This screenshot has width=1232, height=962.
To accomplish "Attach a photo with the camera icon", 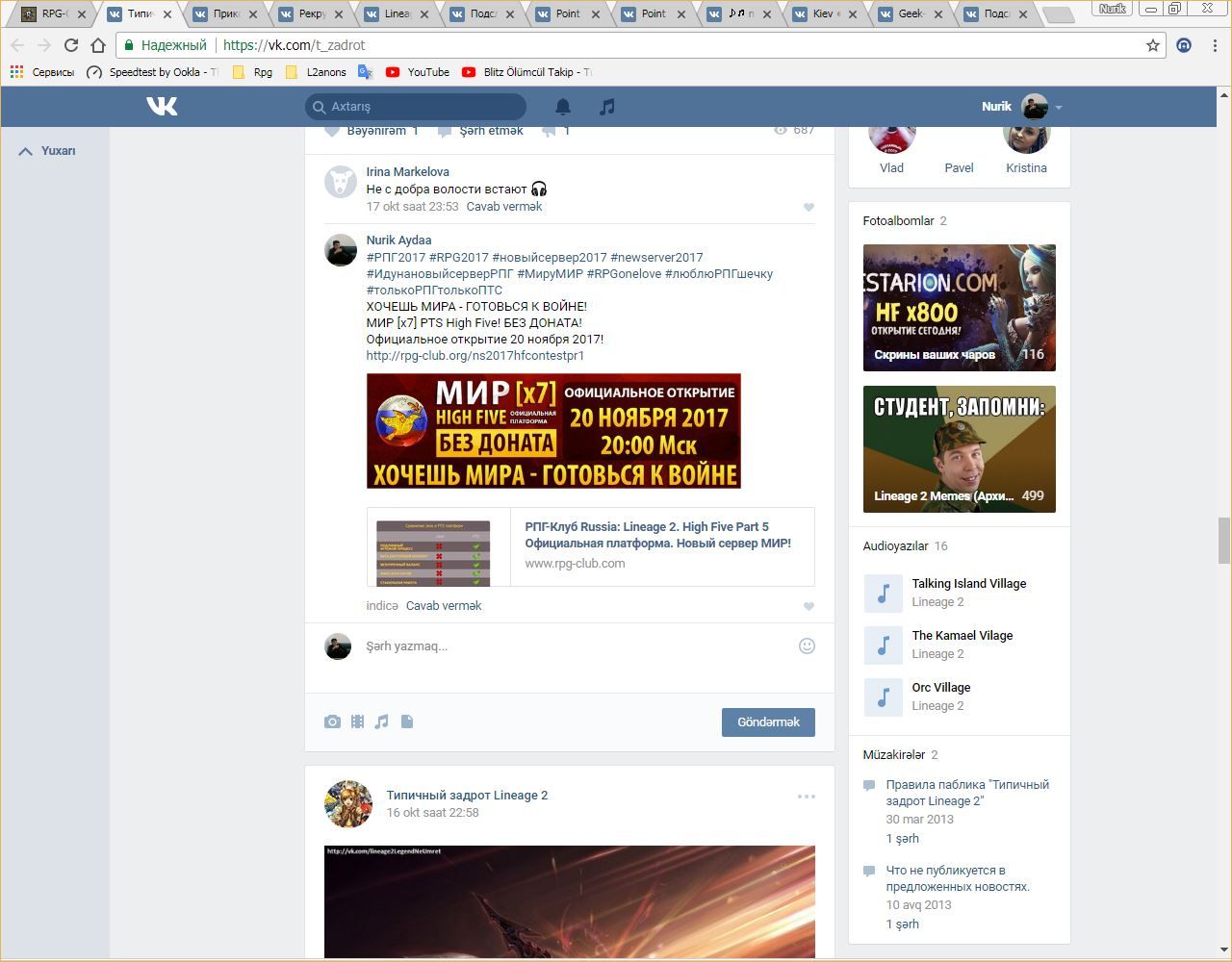I will (332, 721).
